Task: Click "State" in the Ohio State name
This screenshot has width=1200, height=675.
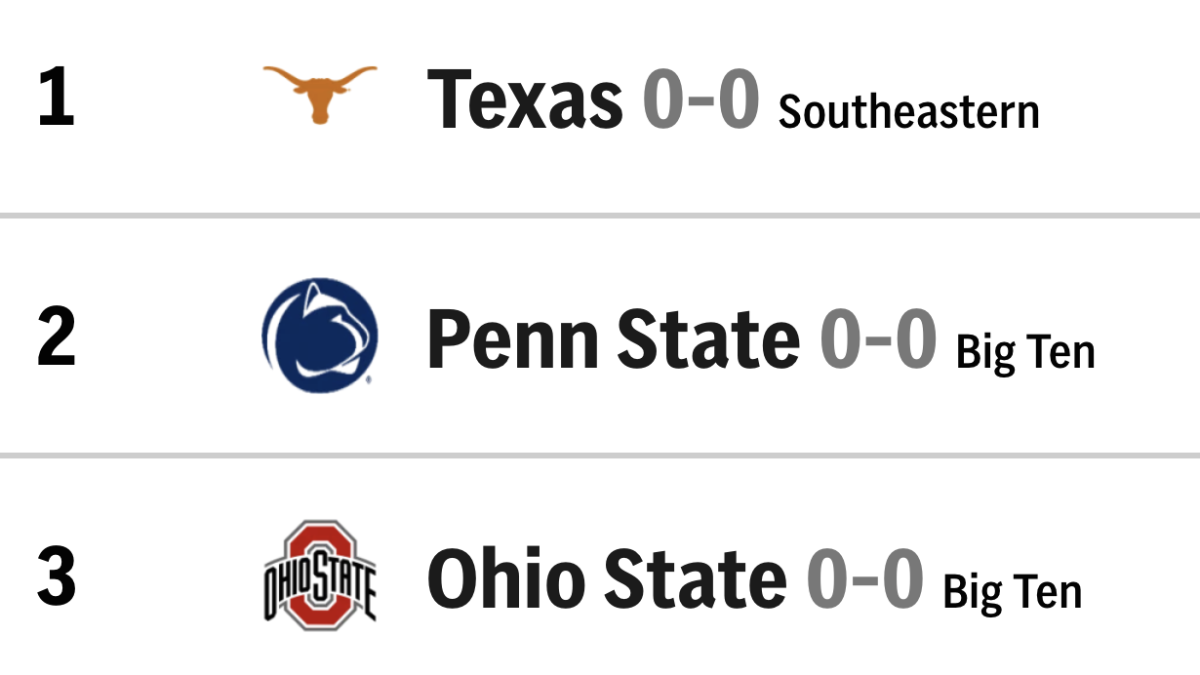Action: [696, 578]
